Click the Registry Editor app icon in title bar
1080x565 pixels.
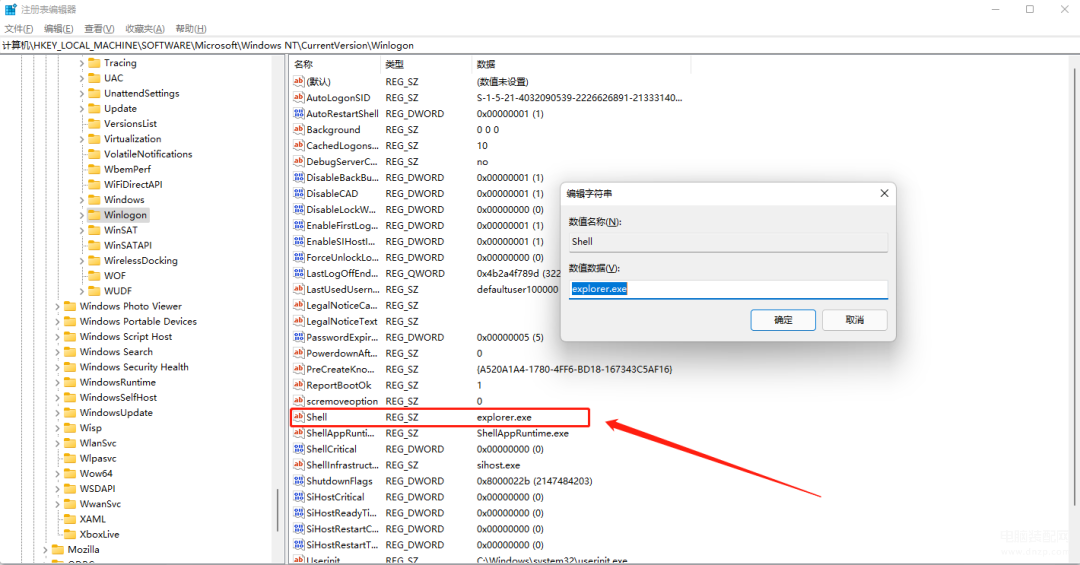[10, 9]
